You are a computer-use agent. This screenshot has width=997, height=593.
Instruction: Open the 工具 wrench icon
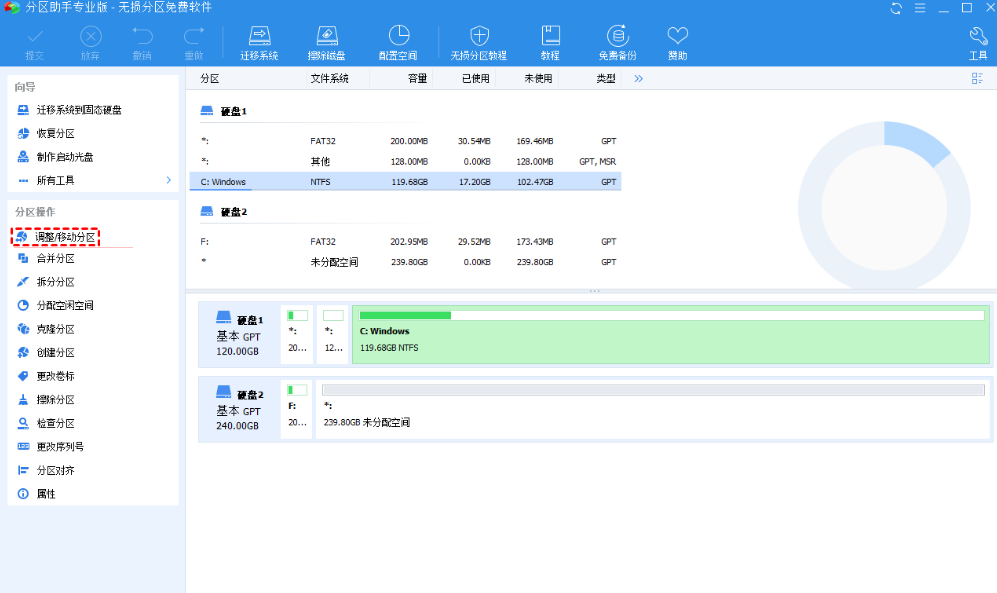coord(978,43)
